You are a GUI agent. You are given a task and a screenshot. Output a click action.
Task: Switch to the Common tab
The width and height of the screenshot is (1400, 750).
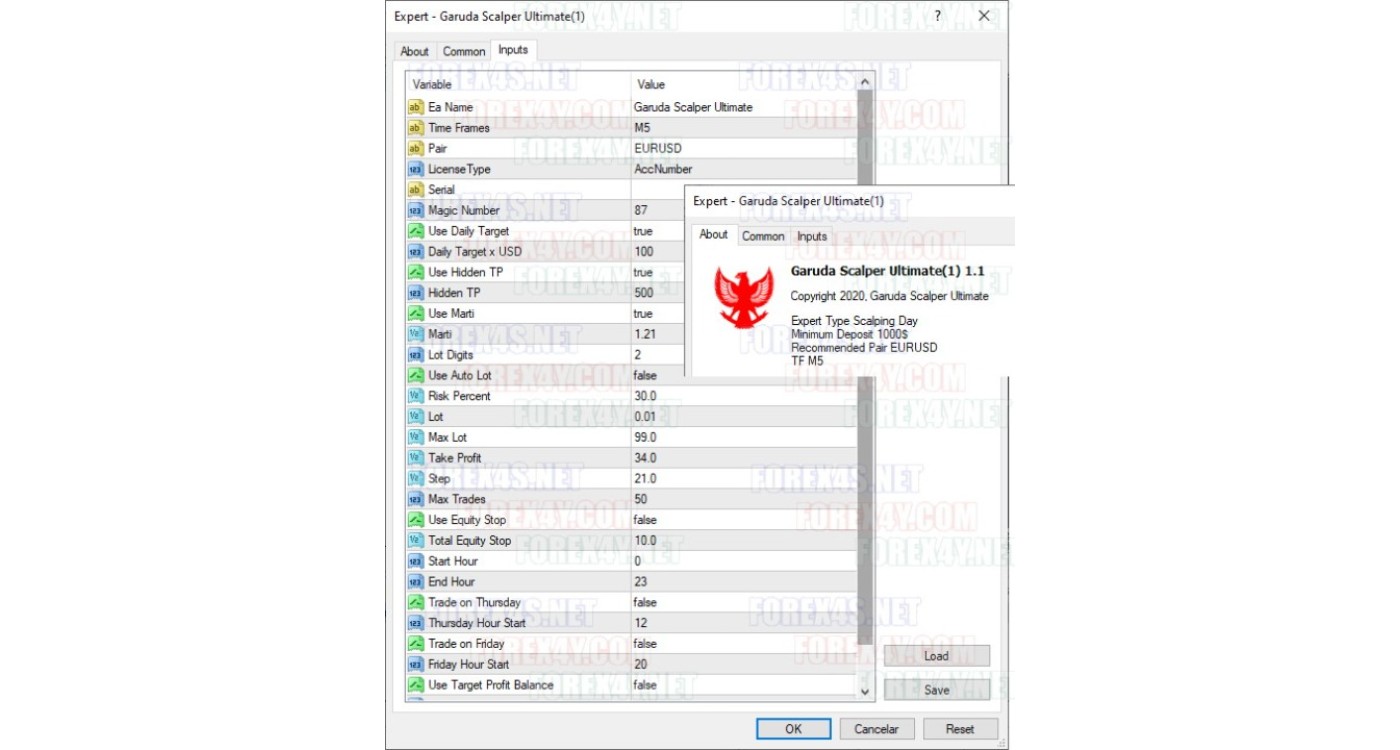[x=464, y=52]
